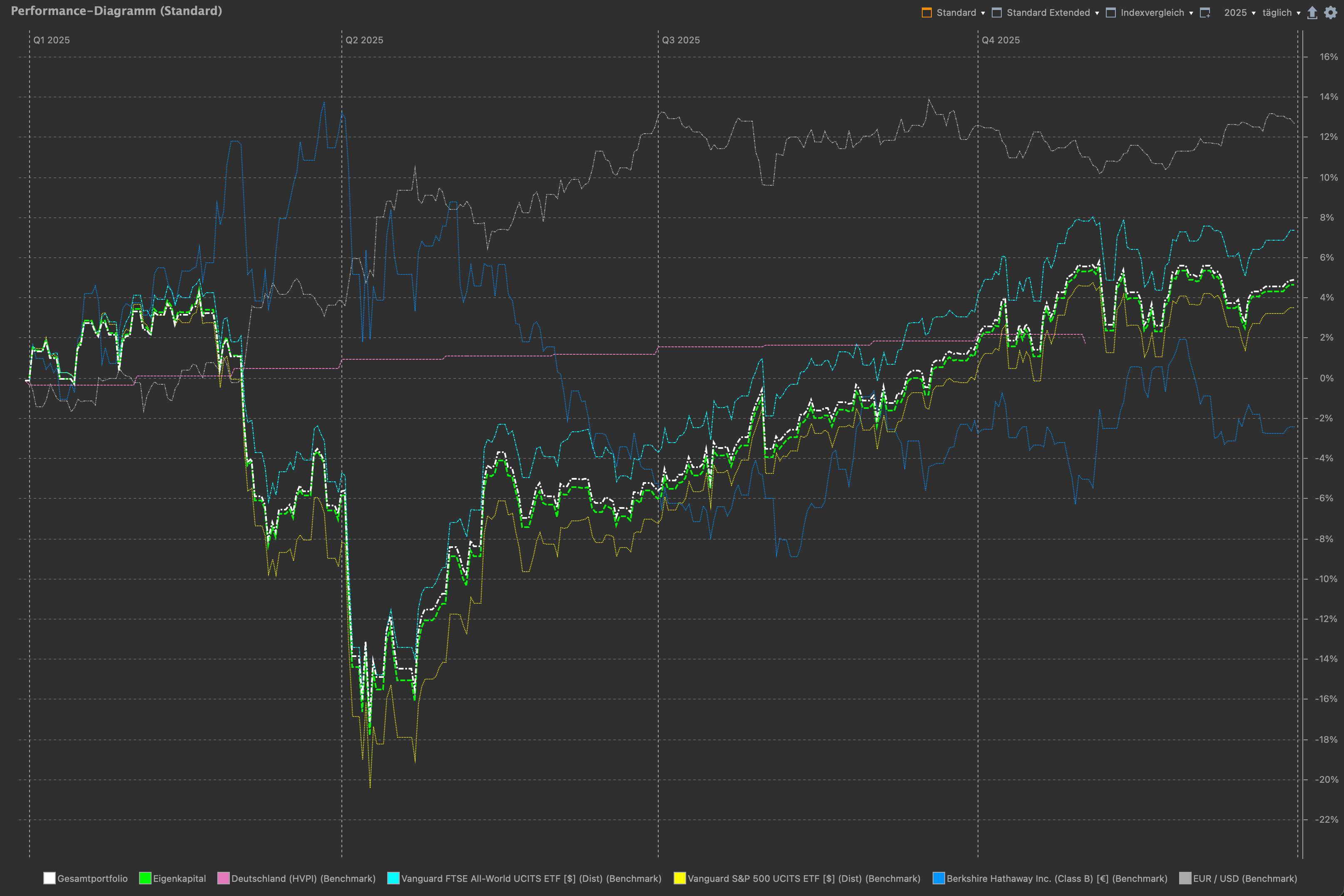Viewport: 1344px width, 896px height.
Task: Open the 2025 reporting period dropdown
Action: point(1239,12)
